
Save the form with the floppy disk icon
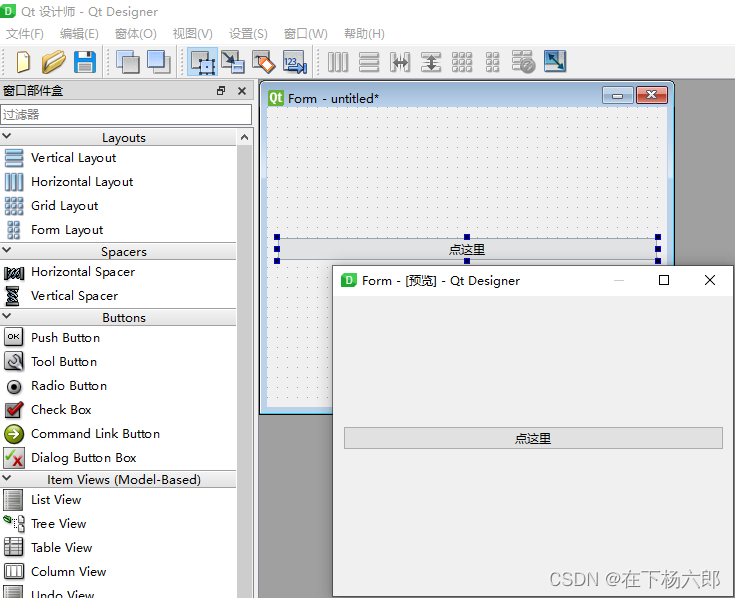[x=85, y=62]
